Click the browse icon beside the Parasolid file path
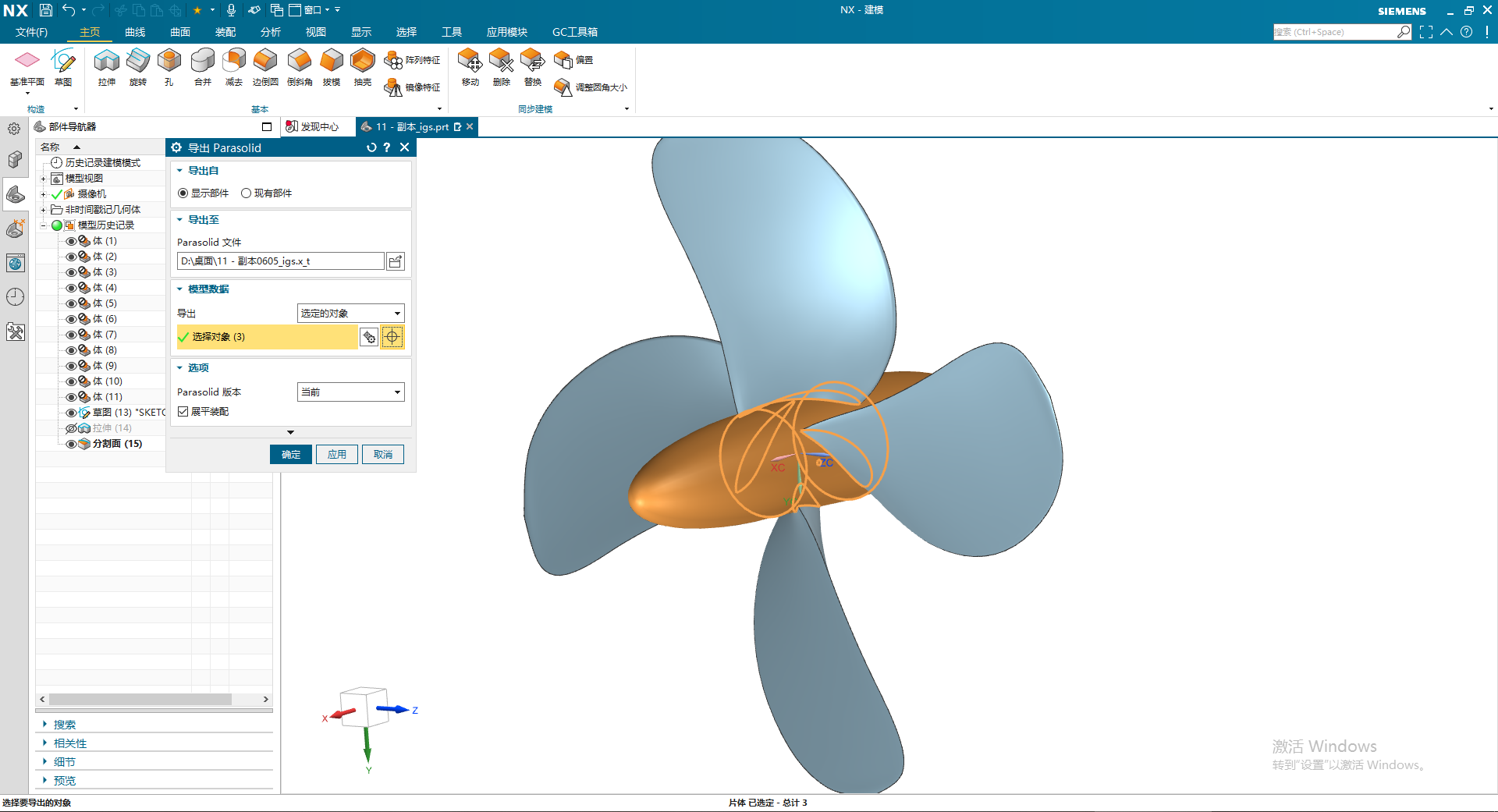The image size is (1498, 812). coord(396,261)
